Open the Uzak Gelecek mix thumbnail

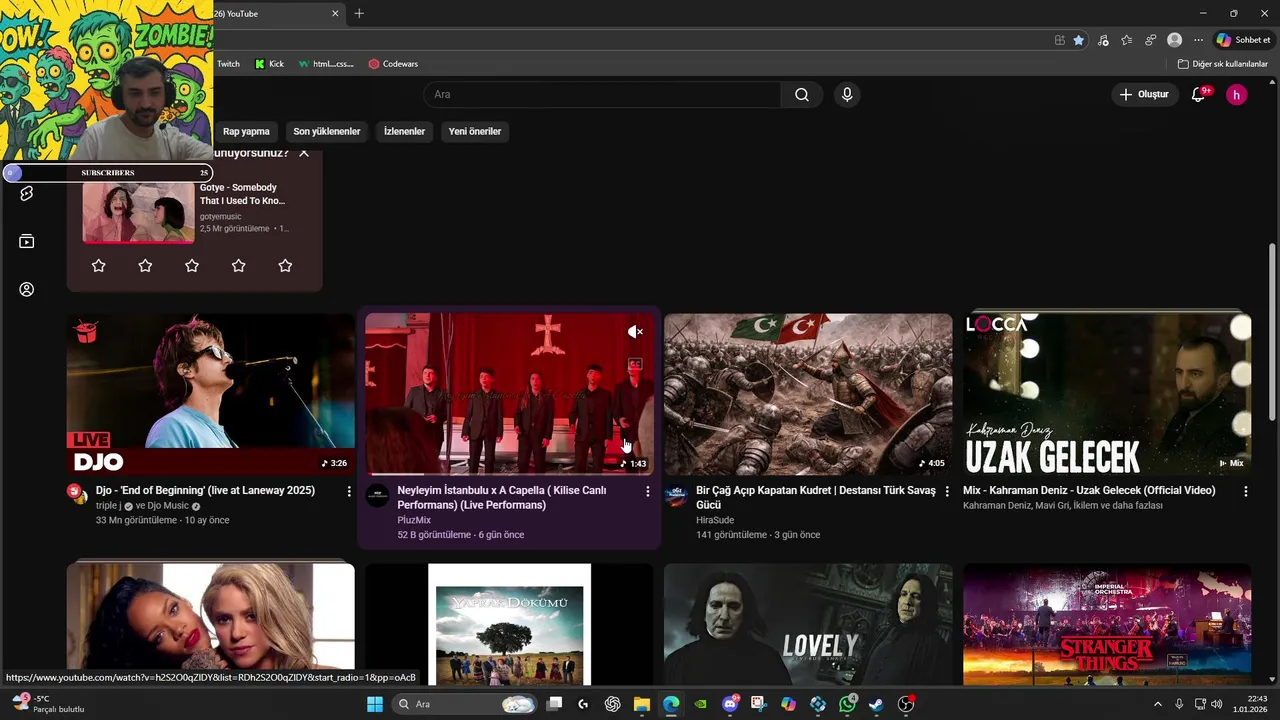pos(1107,394)
